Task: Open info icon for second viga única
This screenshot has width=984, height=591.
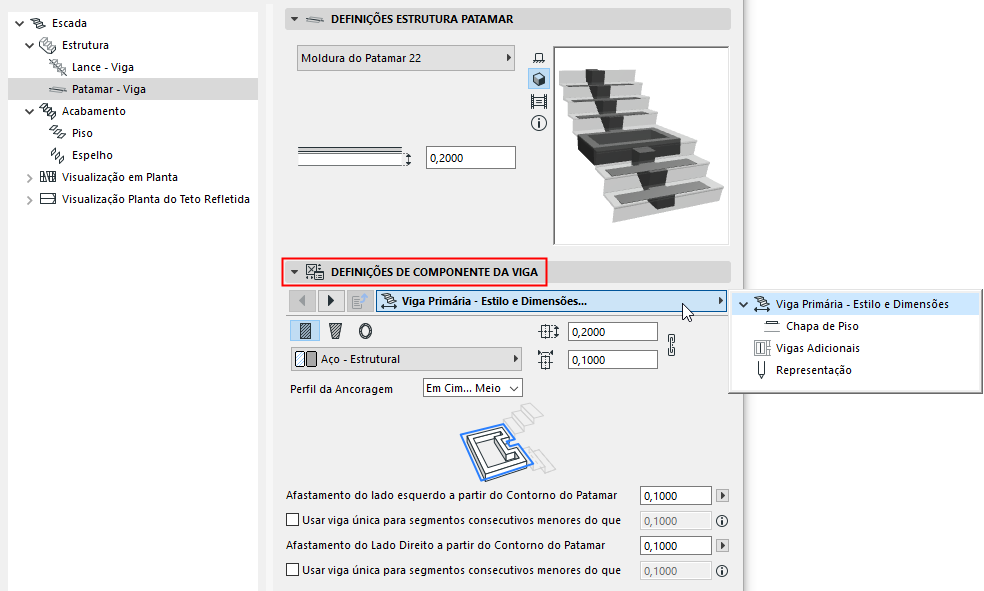Action: pos(722,571)
